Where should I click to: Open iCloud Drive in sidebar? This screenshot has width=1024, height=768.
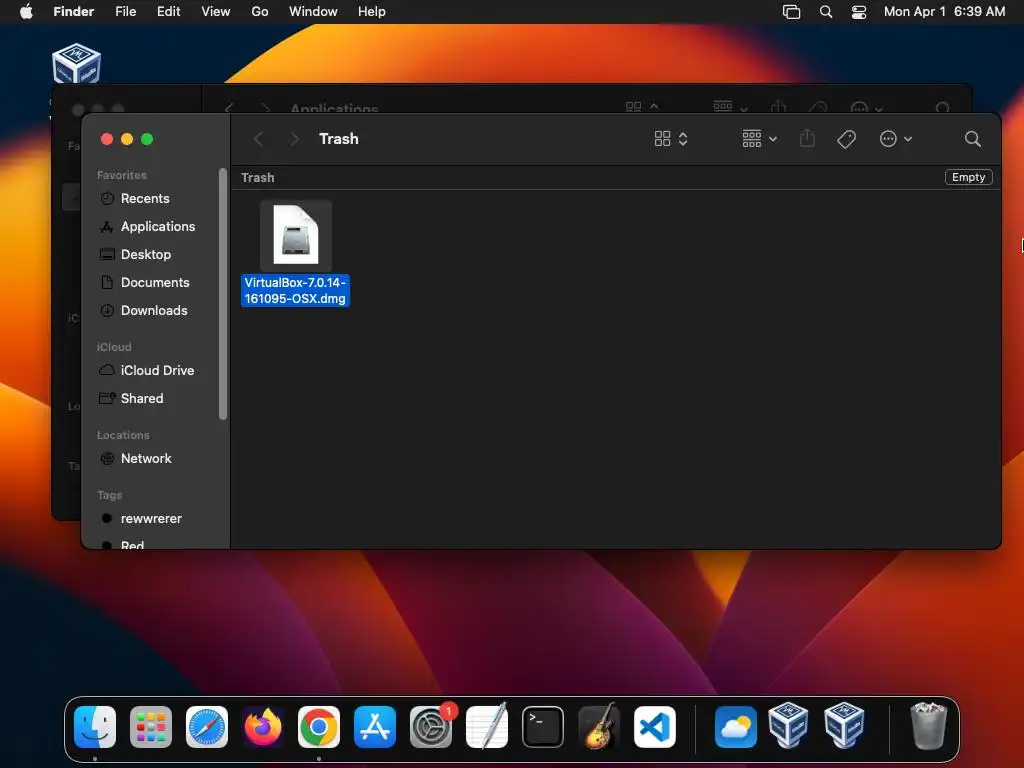click(x=157, y=370)
